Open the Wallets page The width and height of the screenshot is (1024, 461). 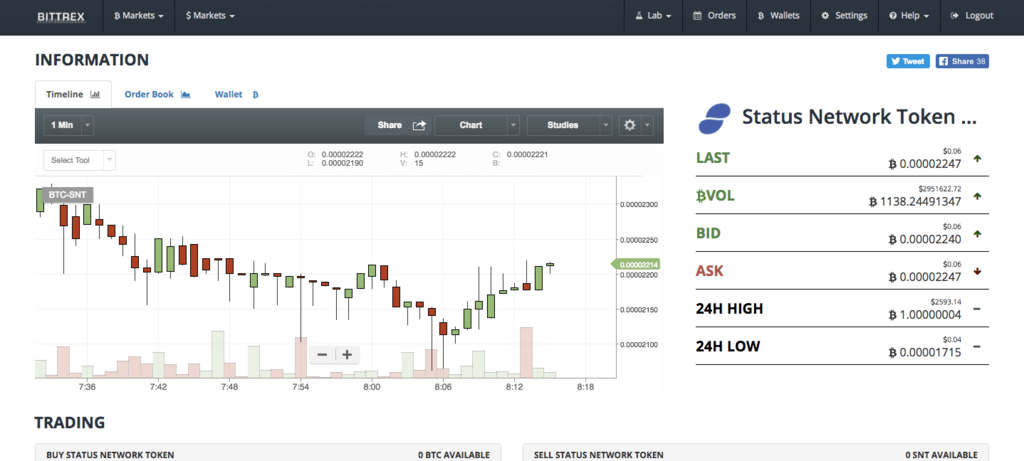(778, 16)
